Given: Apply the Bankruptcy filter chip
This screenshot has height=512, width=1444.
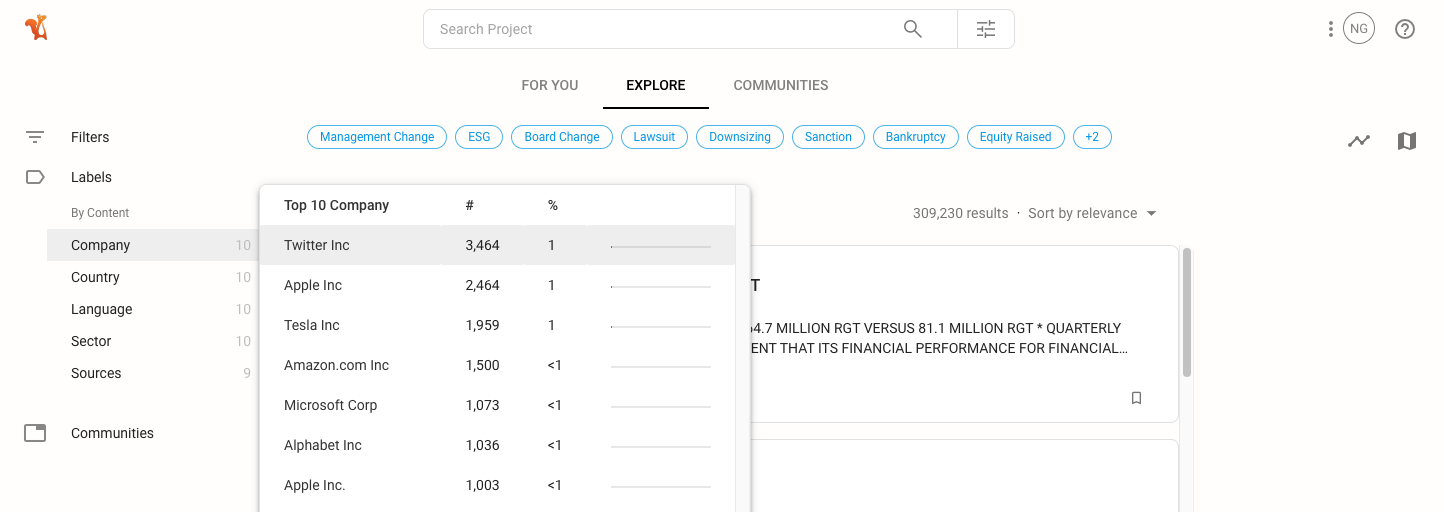Looking at the screenshot, I should point(916,137).
